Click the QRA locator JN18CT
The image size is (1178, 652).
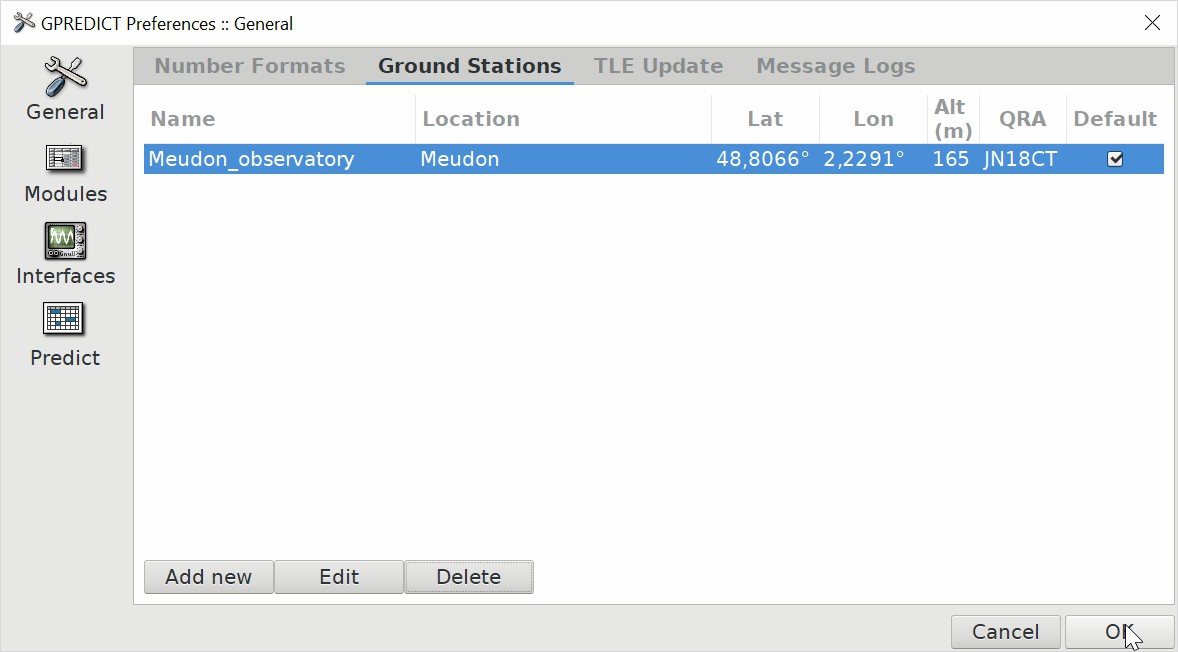(x=1020, y=159)
